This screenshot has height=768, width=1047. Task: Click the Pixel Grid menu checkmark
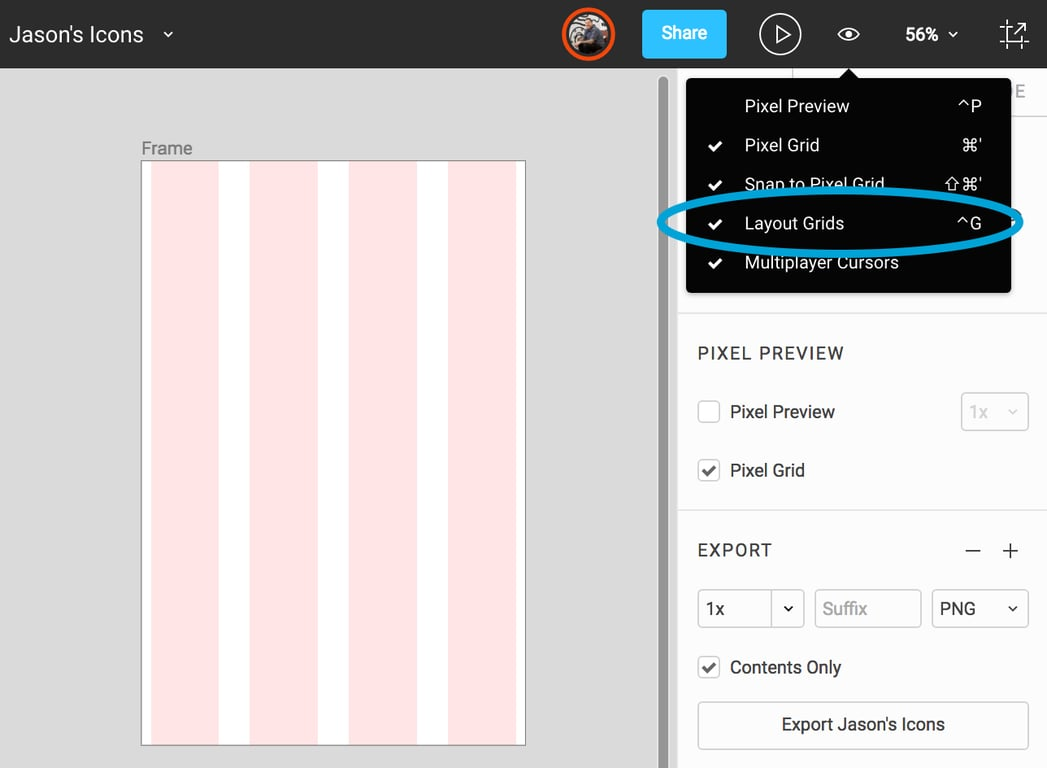[x=715, y=146]
